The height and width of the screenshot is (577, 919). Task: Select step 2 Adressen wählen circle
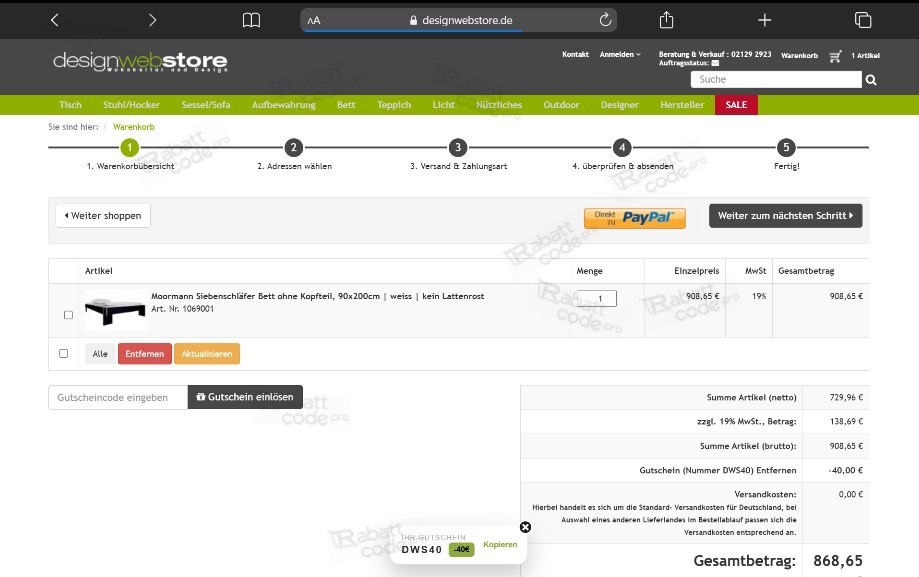(x=294, y=148)
